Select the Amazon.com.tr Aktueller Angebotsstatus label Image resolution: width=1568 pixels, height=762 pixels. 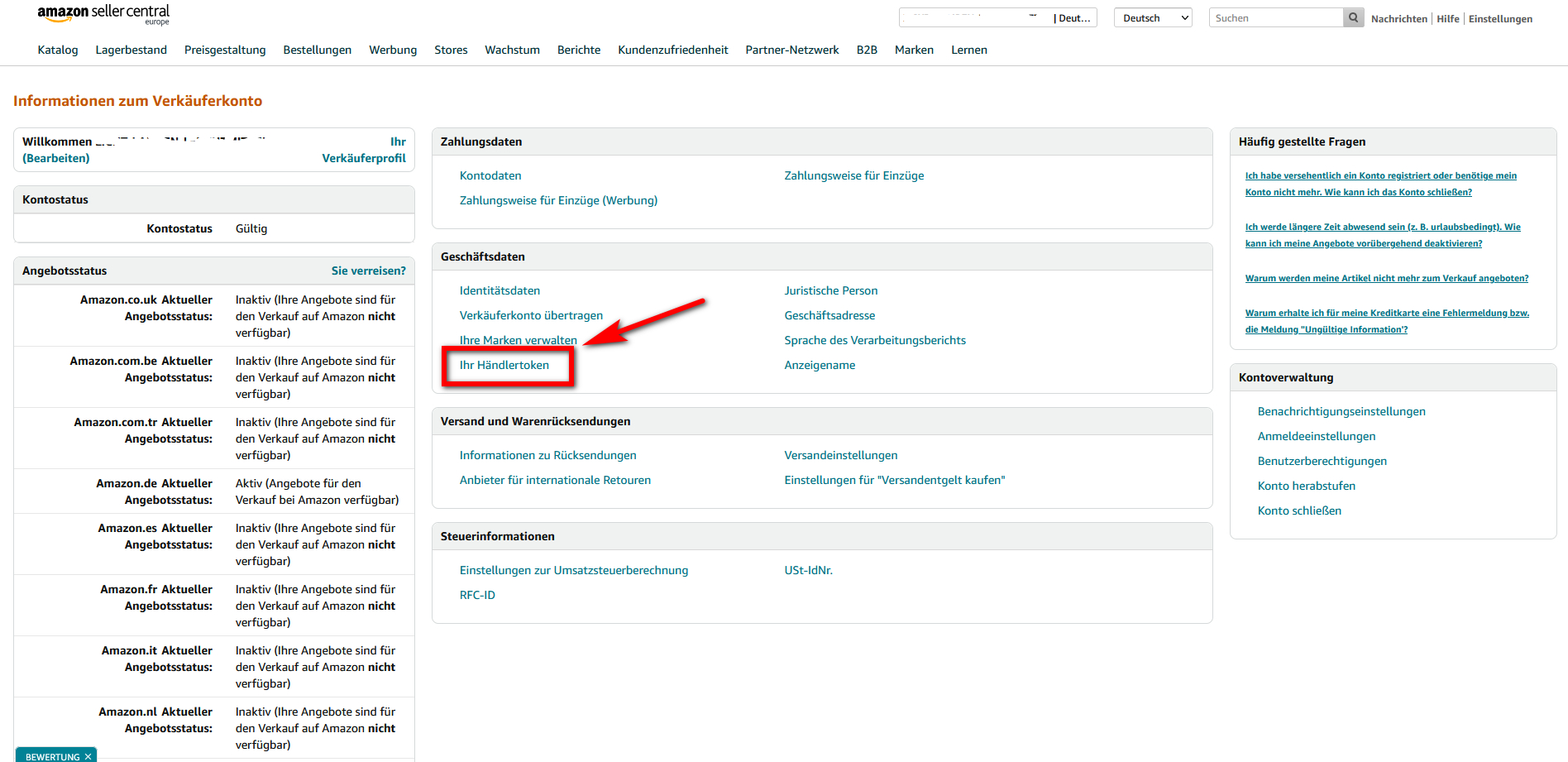click(143, 430)
